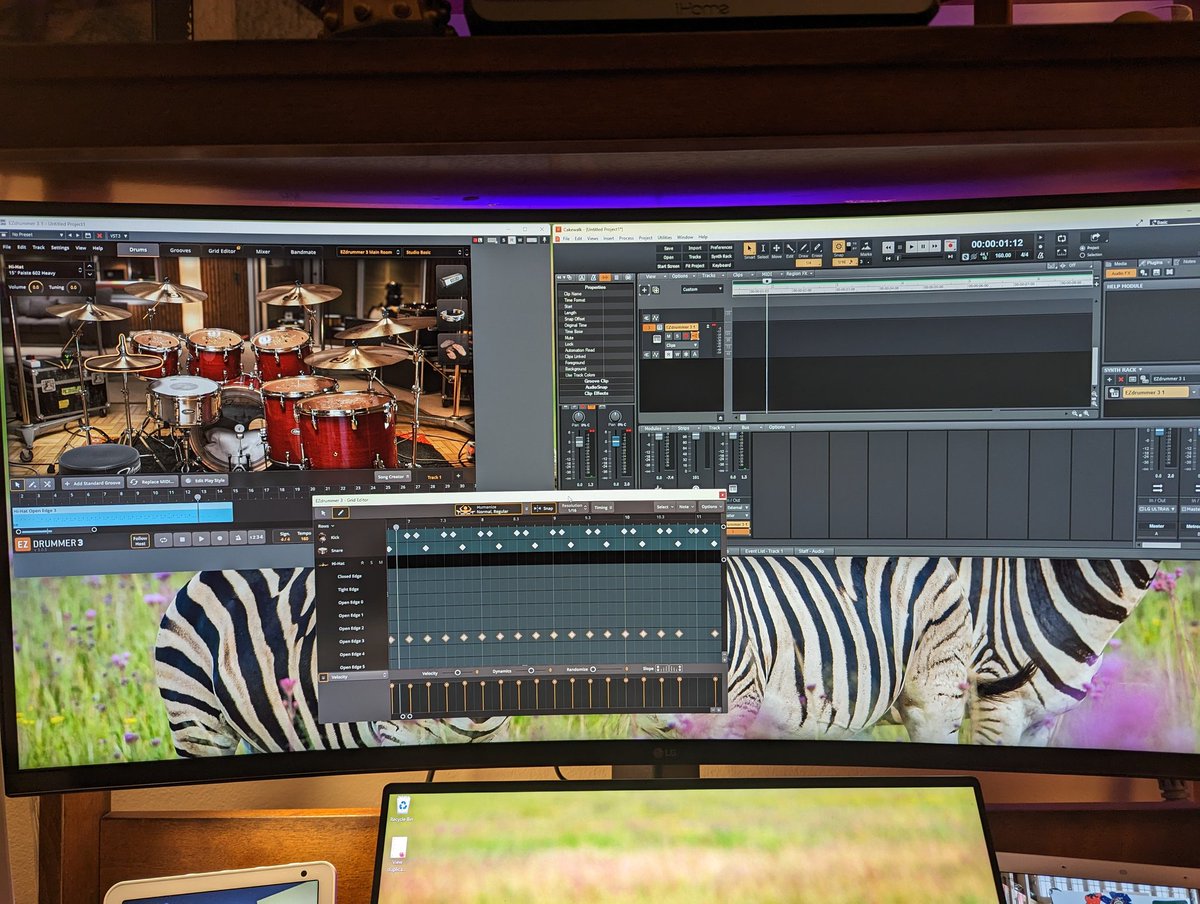
Task: Play in the Cakewalk transport
Action: 911,247
